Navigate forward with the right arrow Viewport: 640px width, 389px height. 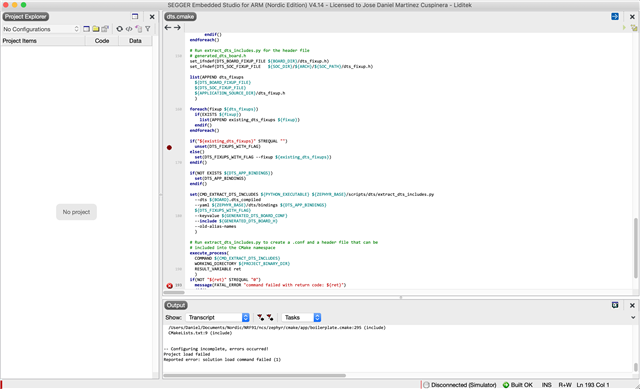point(177,28)
